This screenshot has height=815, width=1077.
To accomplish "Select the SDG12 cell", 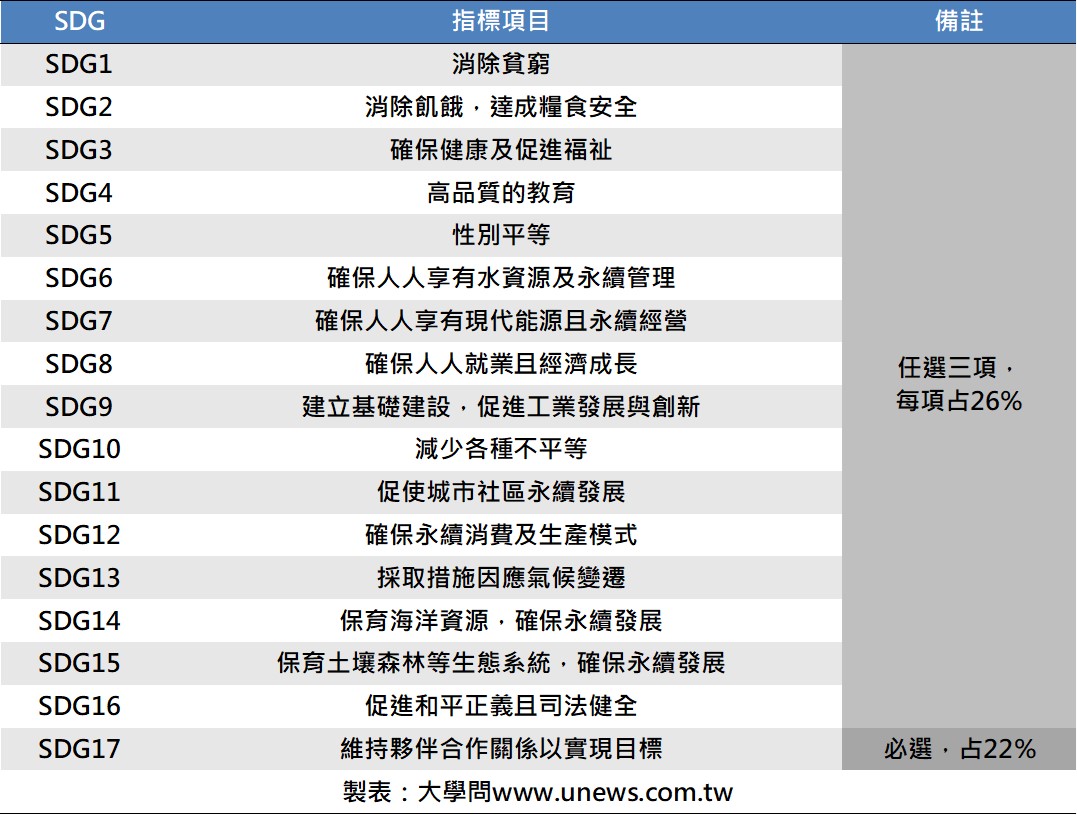I will coord(79,535).
